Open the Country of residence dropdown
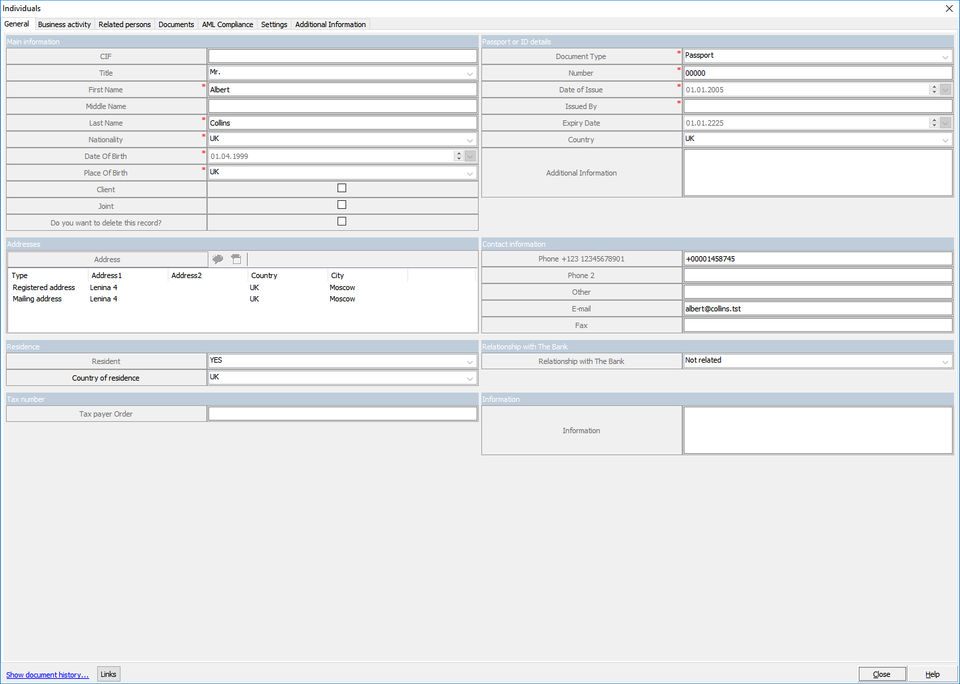Viewport: 960px width, 684px height. (x=470, y=378)
